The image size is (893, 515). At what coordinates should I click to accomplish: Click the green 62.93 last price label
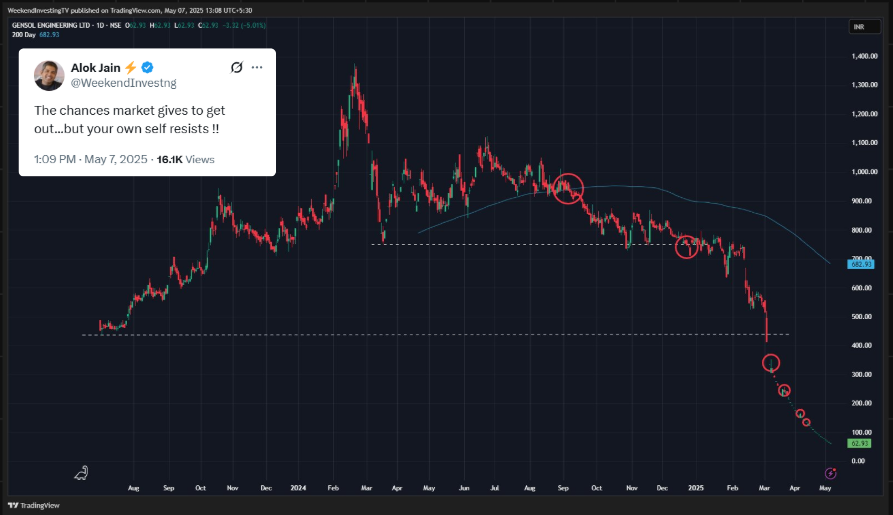[x=859, y=443]
